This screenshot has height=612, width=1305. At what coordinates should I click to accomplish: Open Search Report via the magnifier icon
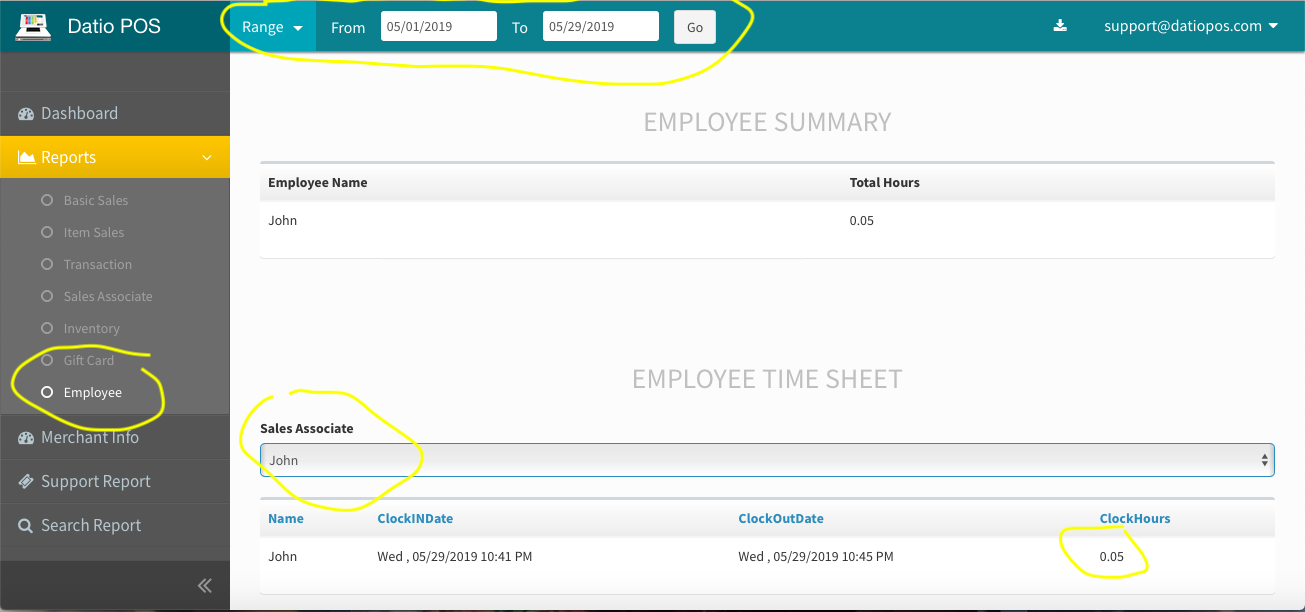[x=25, y=525]
